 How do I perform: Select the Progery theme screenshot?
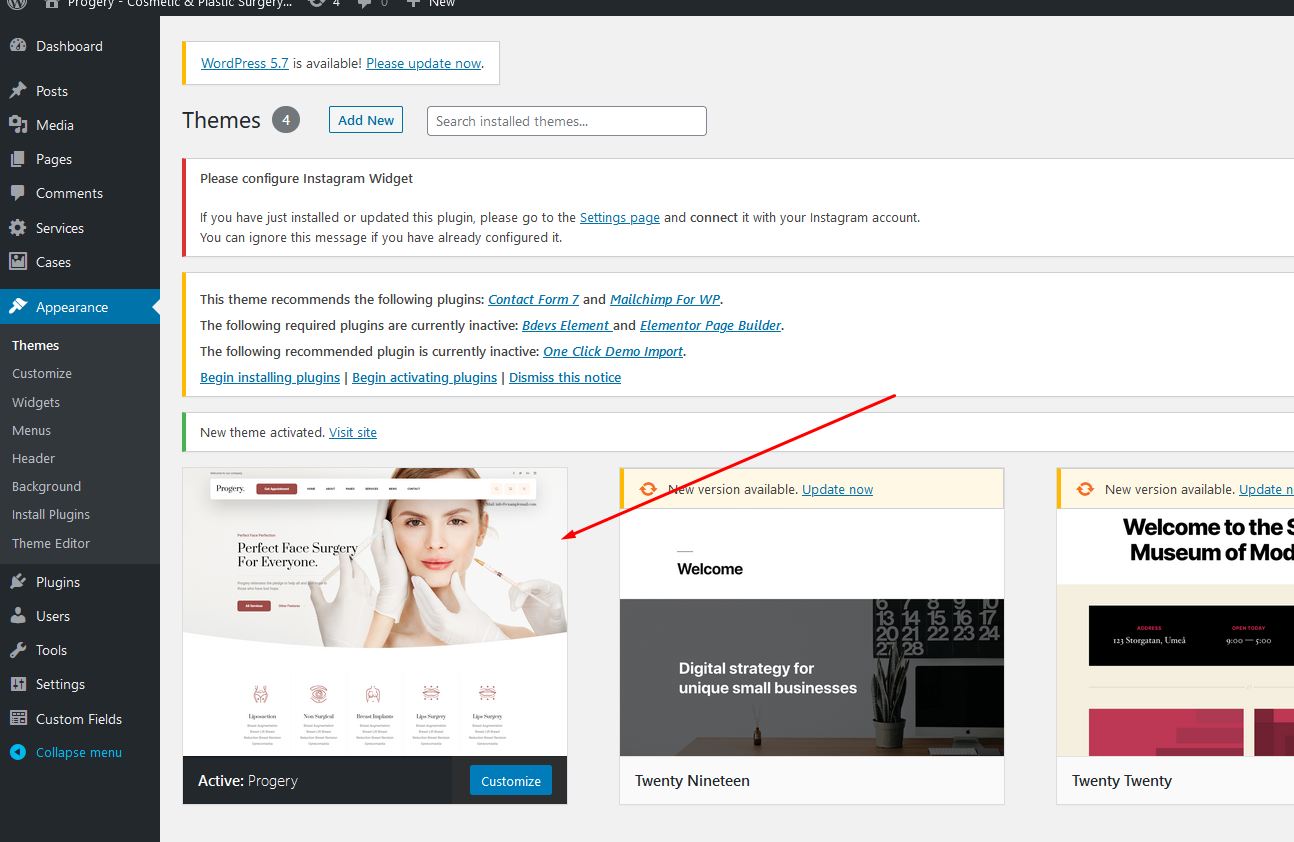(375, 612)
